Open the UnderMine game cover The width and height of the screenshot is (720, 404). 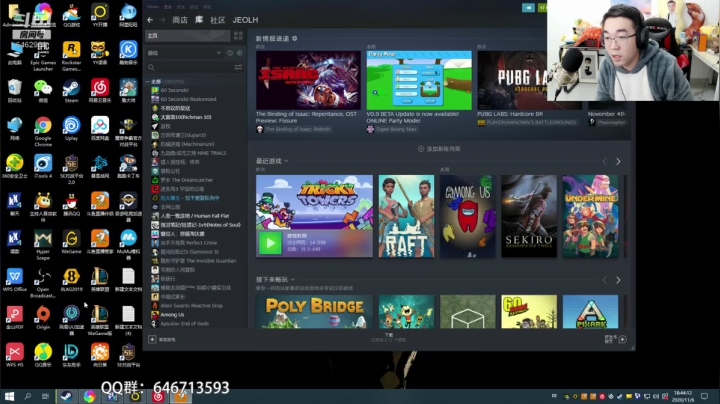[x=591, y=216]
